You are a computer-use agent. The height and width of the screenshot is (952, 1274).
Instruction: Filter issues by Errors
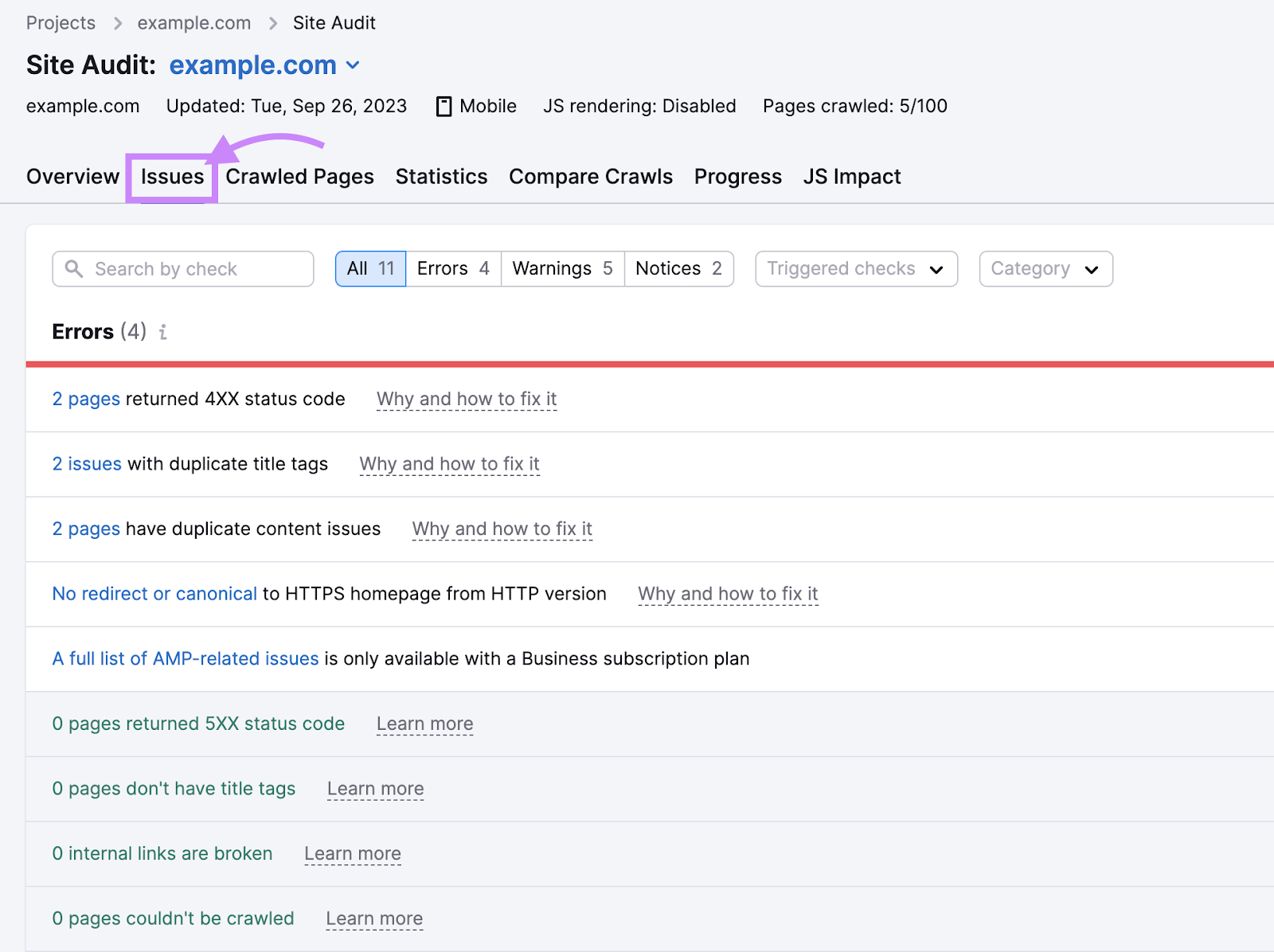pyautogui.click(x=452, y=268)
